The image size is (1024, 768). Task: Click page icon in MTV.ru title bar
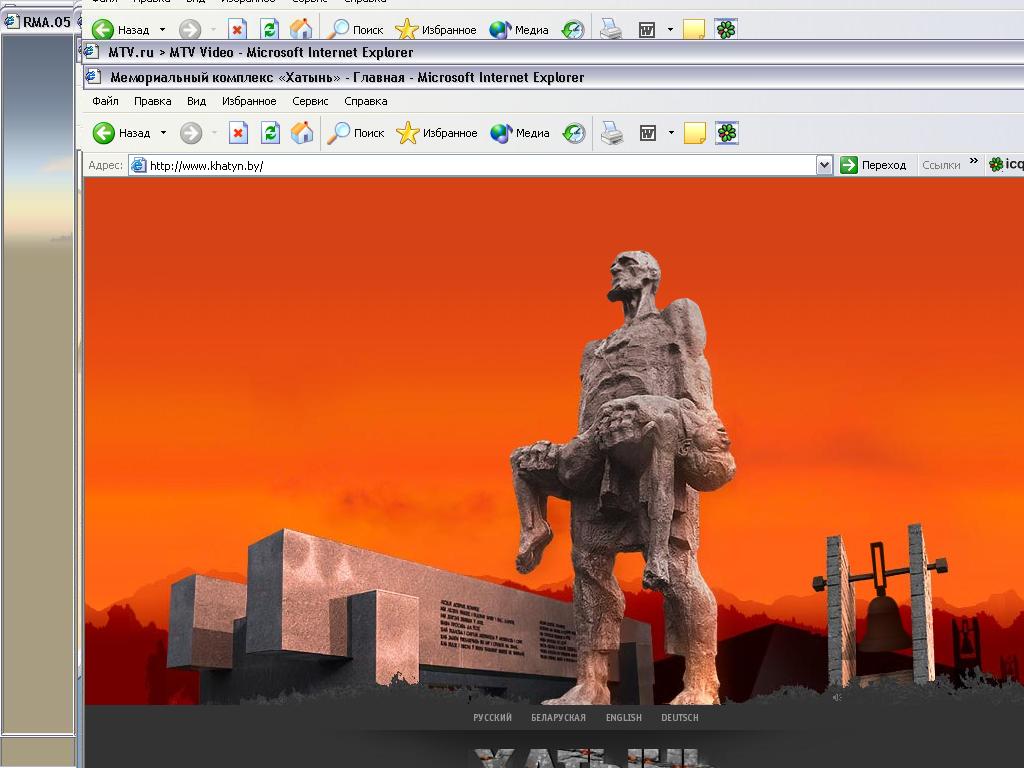click(92, 51)
